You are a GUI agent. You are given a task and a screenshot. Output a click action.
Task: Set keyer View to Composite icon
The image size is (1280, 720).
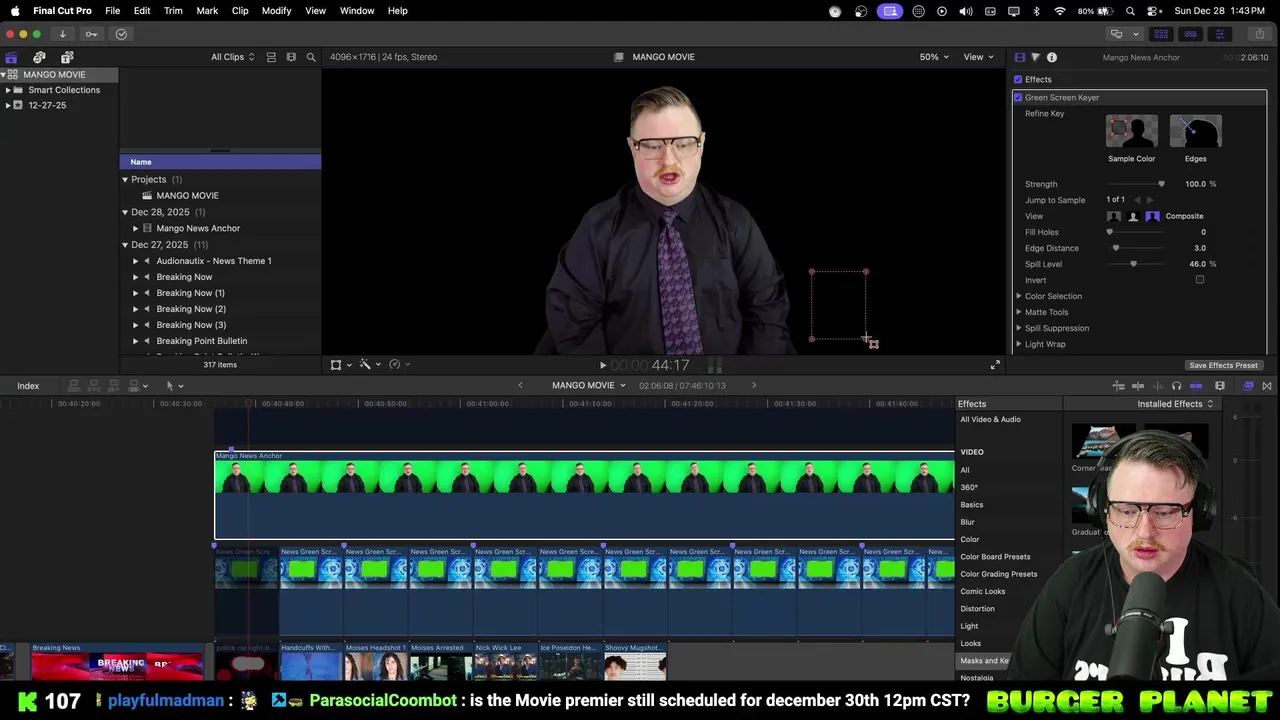(x=1153, y=216)
